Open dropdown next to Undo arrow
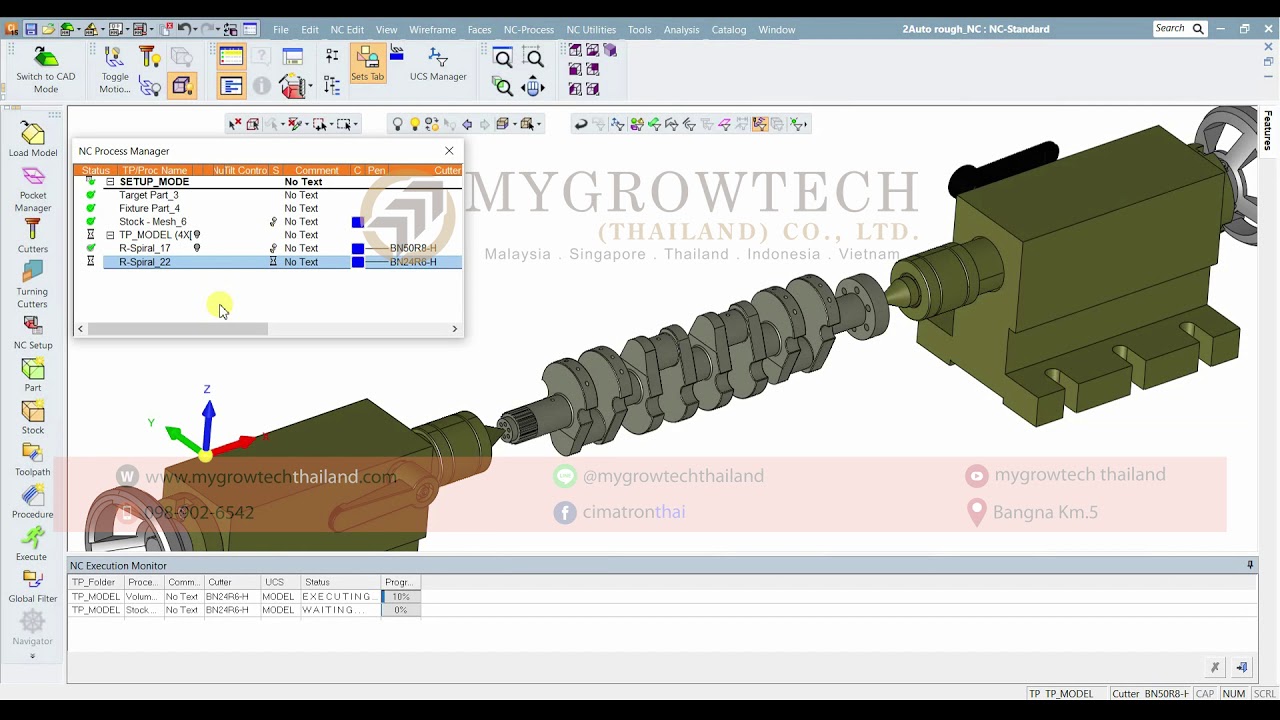This screenshot has height=720, width=1280. 195,29
